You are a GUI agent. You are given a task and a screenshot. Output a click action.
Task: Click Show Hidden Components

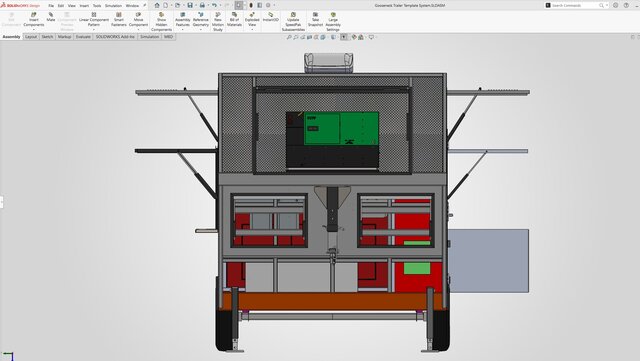(x=162, y=22)
